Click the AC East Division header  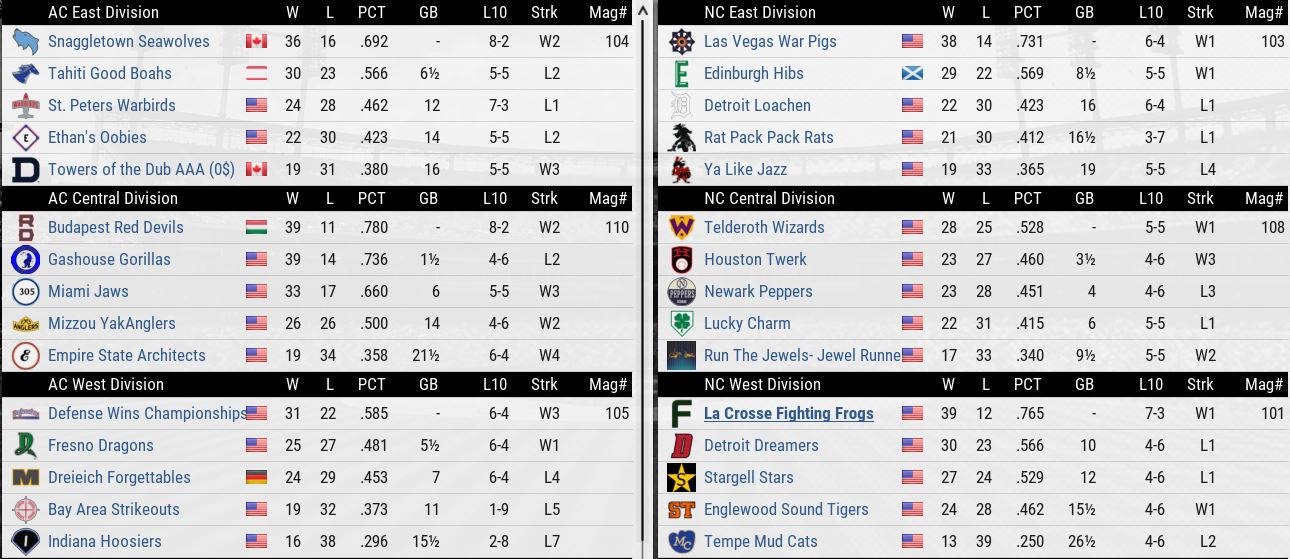tap(103, 12)
